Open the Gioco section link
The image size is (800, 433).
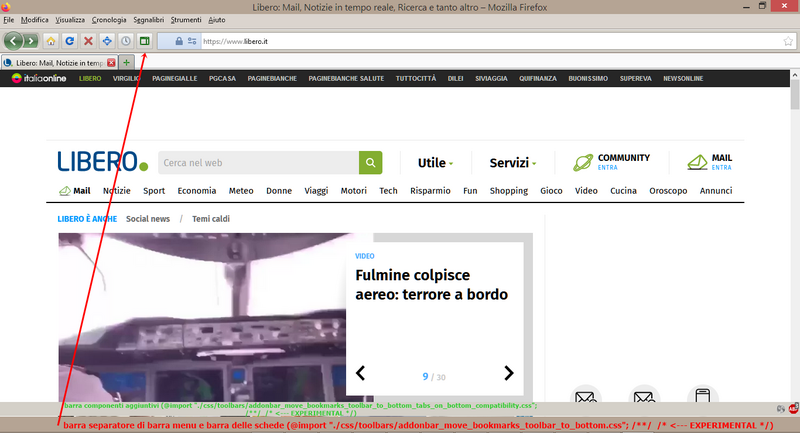tap(551, 191)
